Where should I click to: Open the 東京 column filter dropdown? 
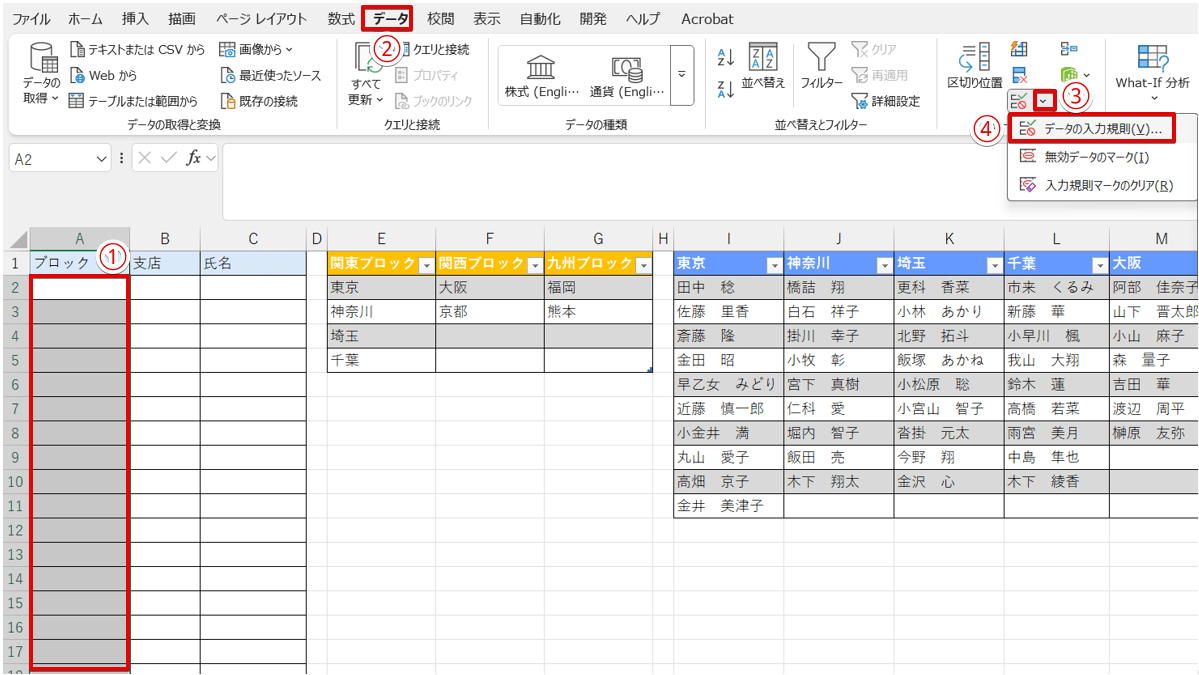click(773, 265)
